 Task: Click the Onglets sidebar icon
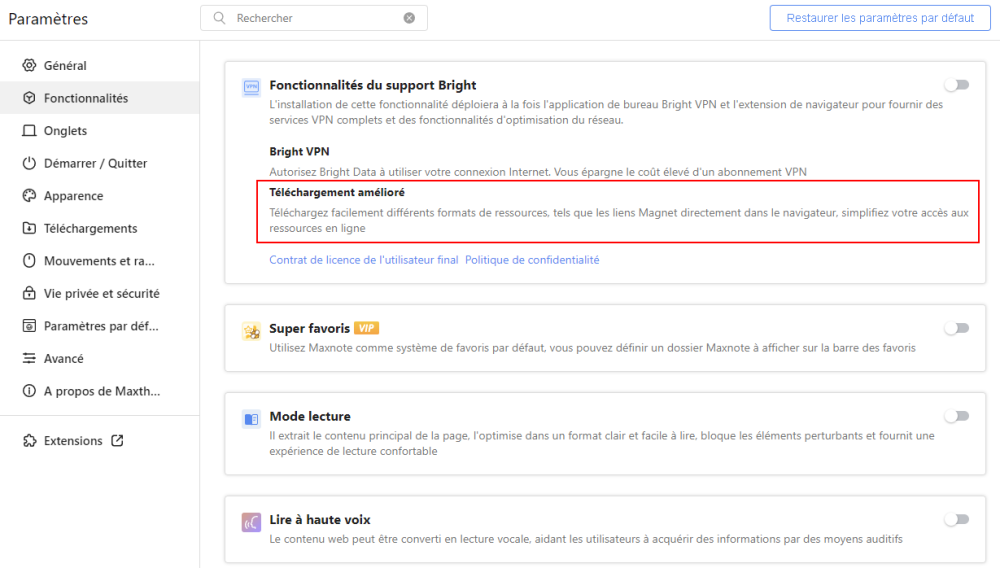[x=29, y=131]
